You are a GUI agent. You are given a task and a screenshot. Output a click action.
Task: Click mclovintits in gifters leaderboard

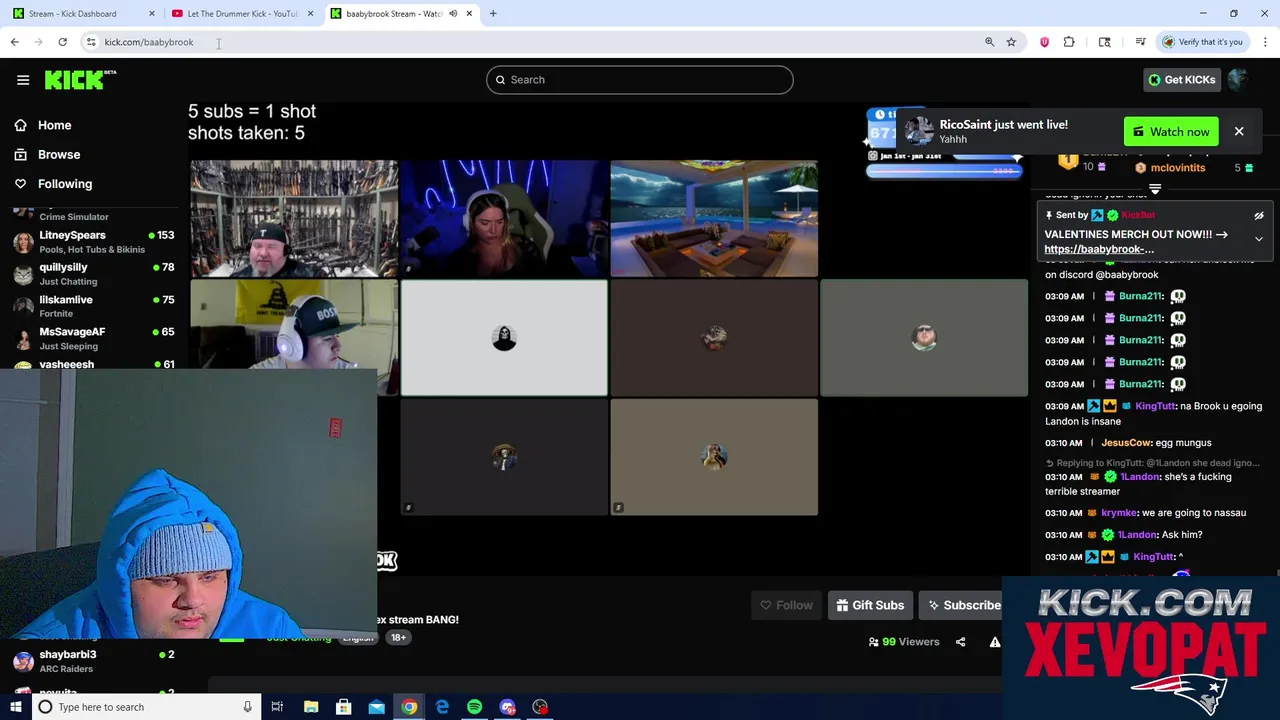pyautogui.click(x=1178, y=168)
